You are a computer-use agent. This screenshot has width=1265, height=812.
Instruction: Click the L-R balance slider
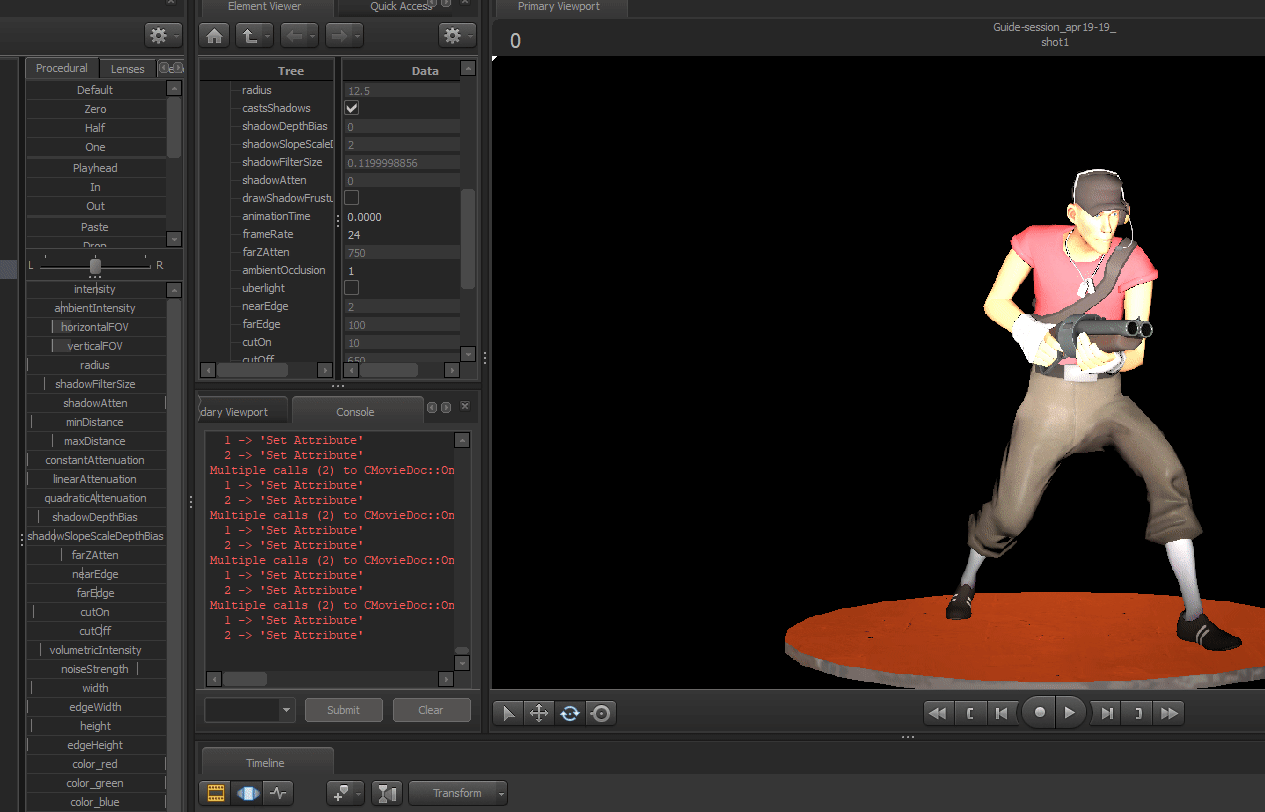95,266
